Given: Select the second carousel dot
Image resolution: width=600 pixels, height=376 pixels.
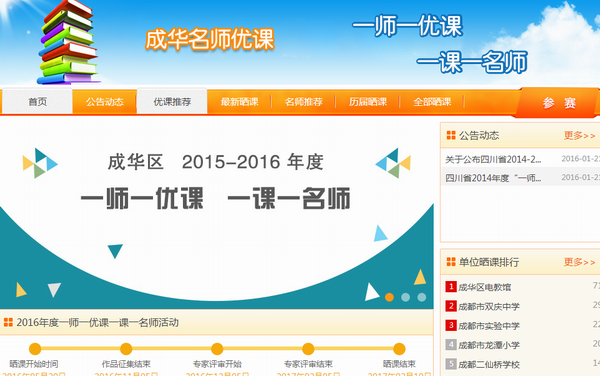Looking at the screenshot, I should pyautogui.click(x=406, y=297).
